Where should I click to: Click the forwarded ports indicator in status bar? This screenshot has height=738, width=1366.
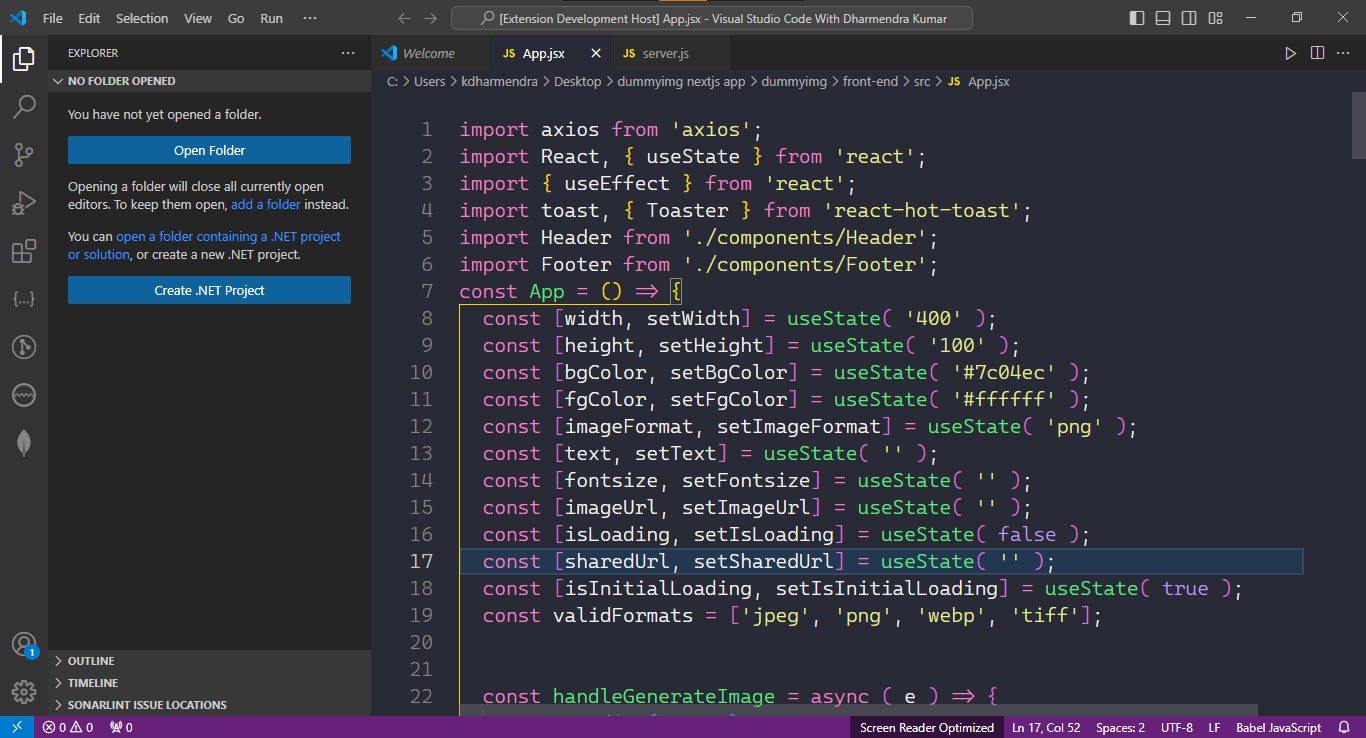[121, 727]
